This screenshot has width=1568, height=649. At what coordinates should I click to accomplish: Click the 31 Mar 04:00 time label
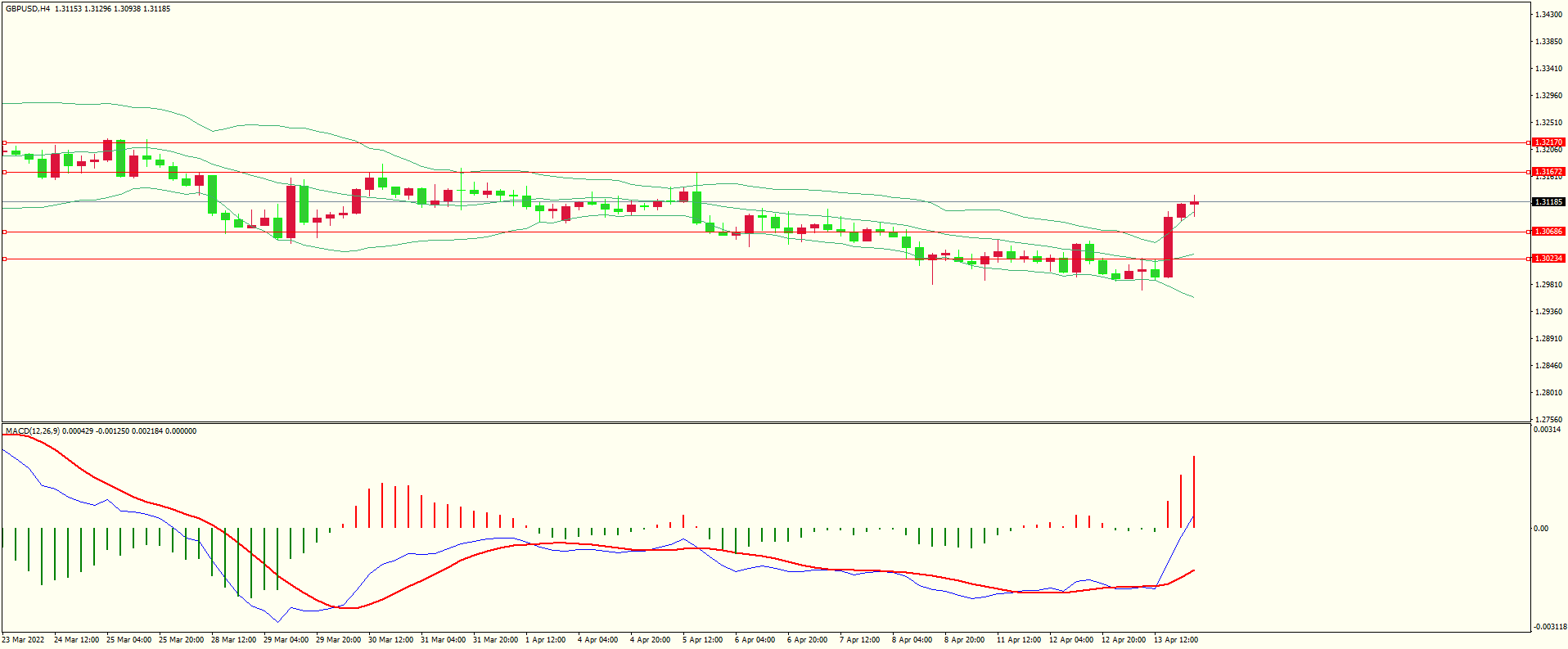[443, 640]
